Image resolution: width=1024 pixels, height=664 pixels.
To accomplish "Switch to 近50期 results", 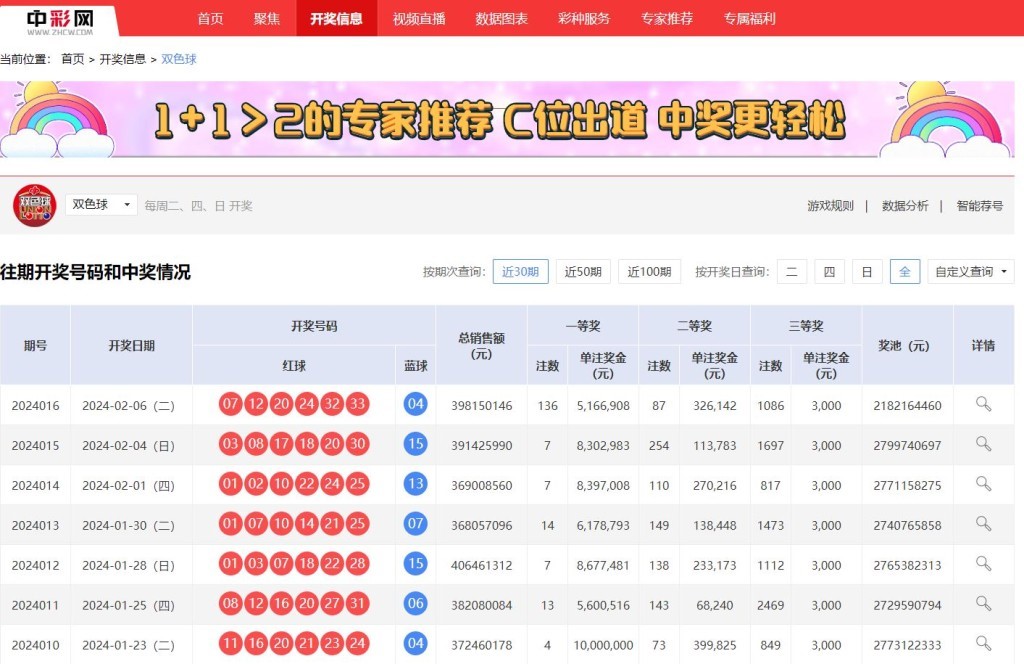I will tap(583, 272).
